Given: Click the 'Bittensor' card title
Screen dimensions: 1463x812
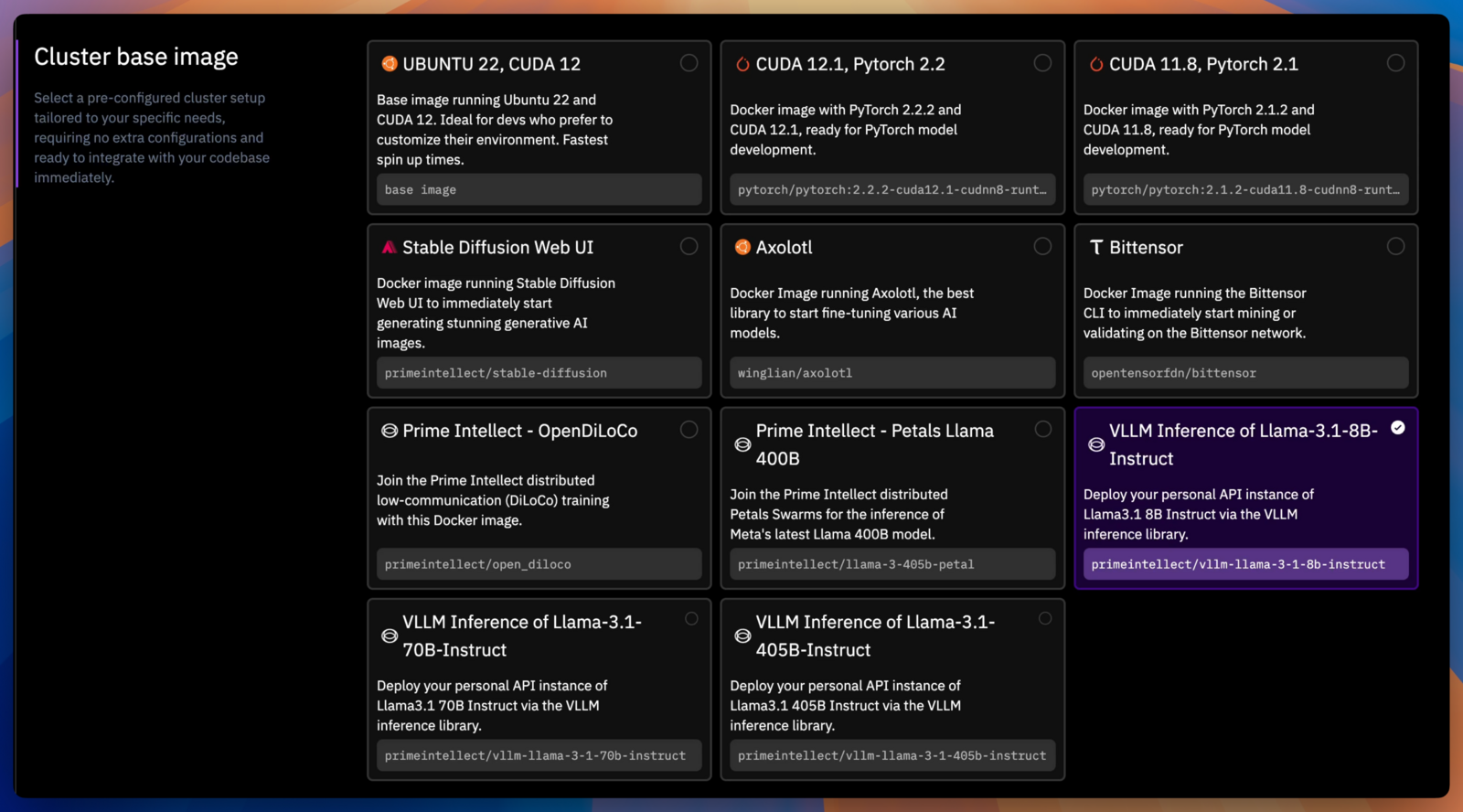Looking at the screenshot, I should [x=1146, y=248].
